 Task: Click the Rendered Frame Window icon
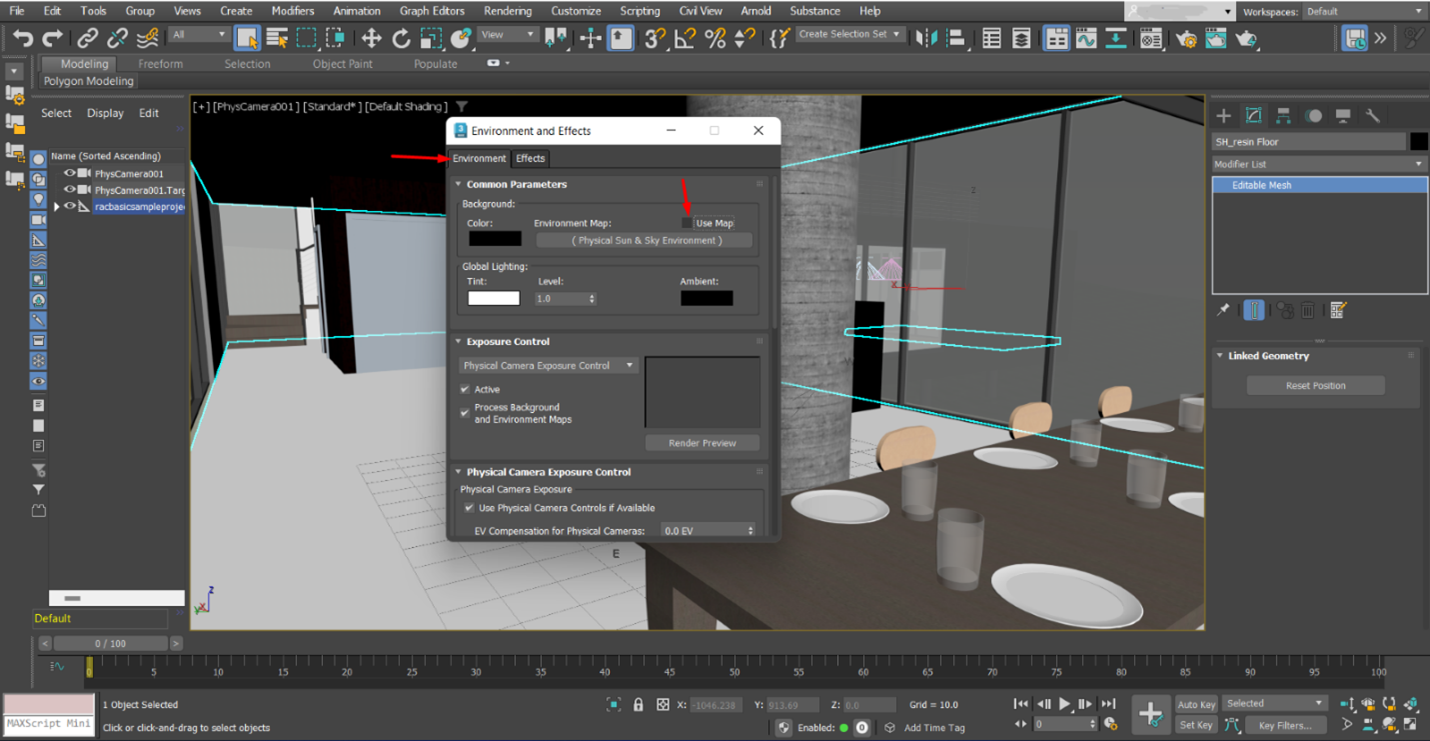[x=1215, y=38]
